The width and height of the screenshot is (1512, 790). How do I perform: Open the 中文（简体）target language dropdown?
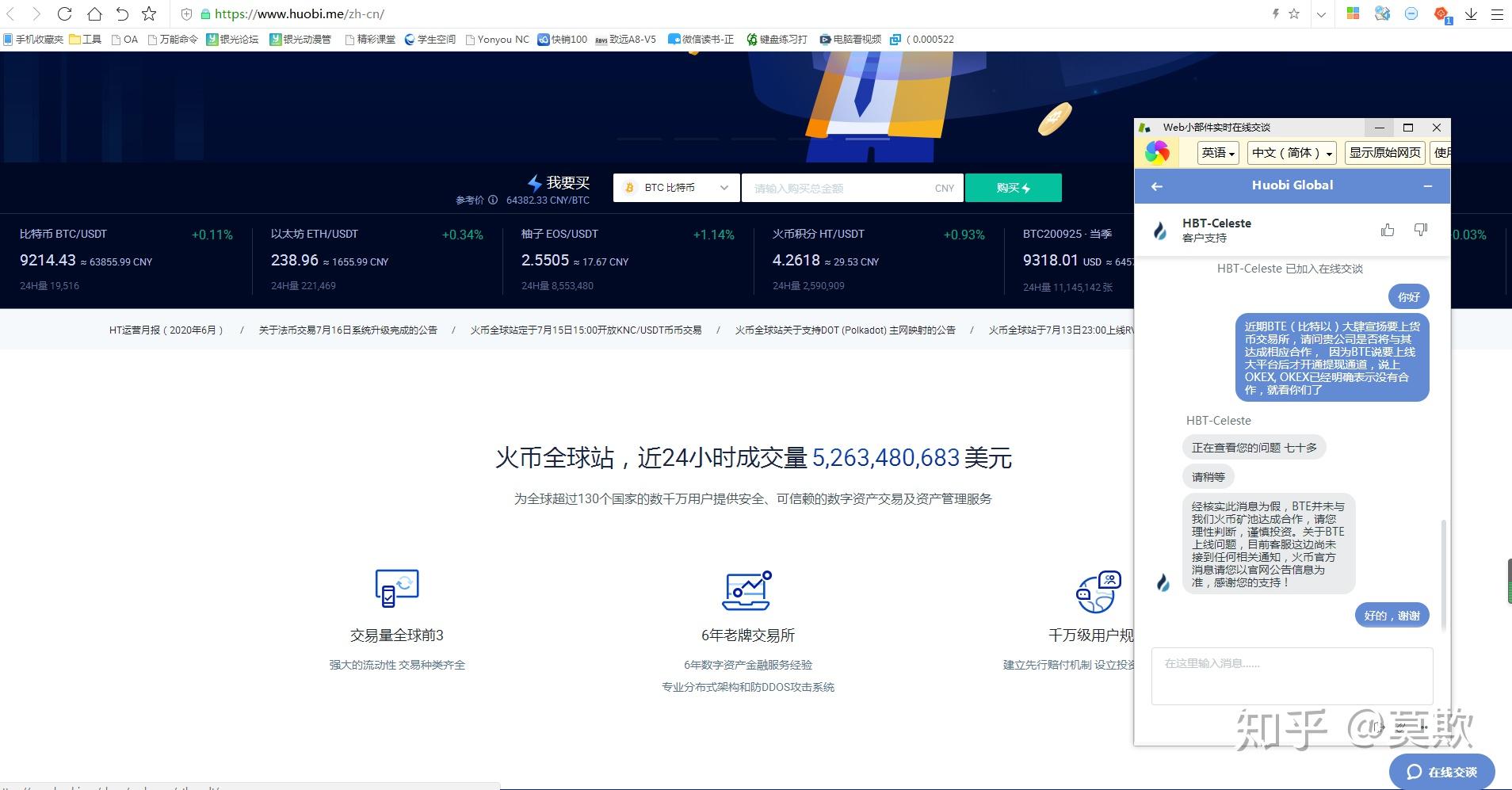click(x=1292, y=152)
